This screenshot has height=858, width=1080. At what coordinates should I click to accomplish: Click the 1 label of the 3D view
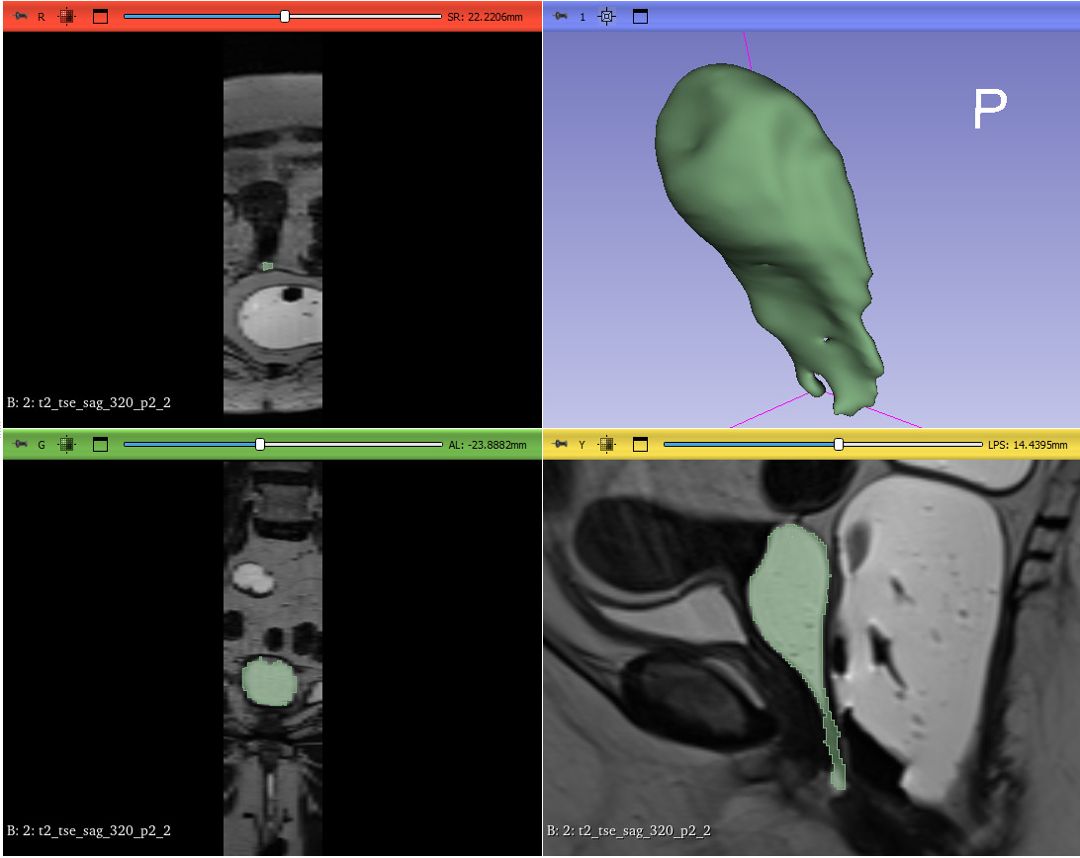click(583, 17)
